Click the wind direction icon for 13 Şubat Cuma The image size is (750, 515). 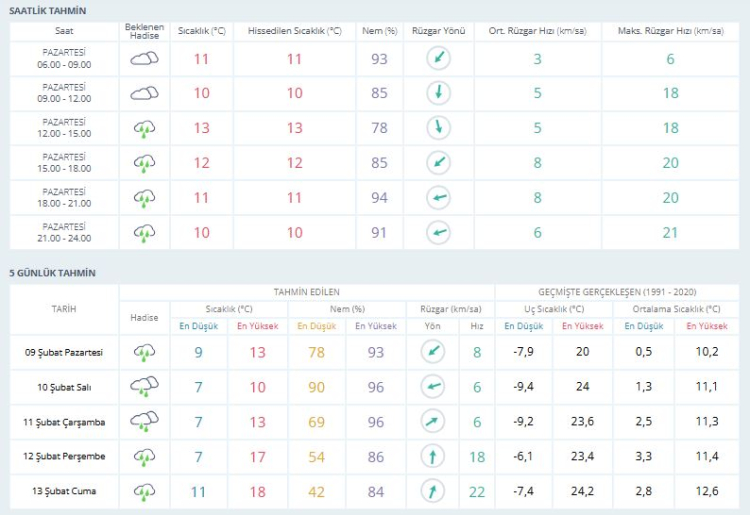pos(432,491)
